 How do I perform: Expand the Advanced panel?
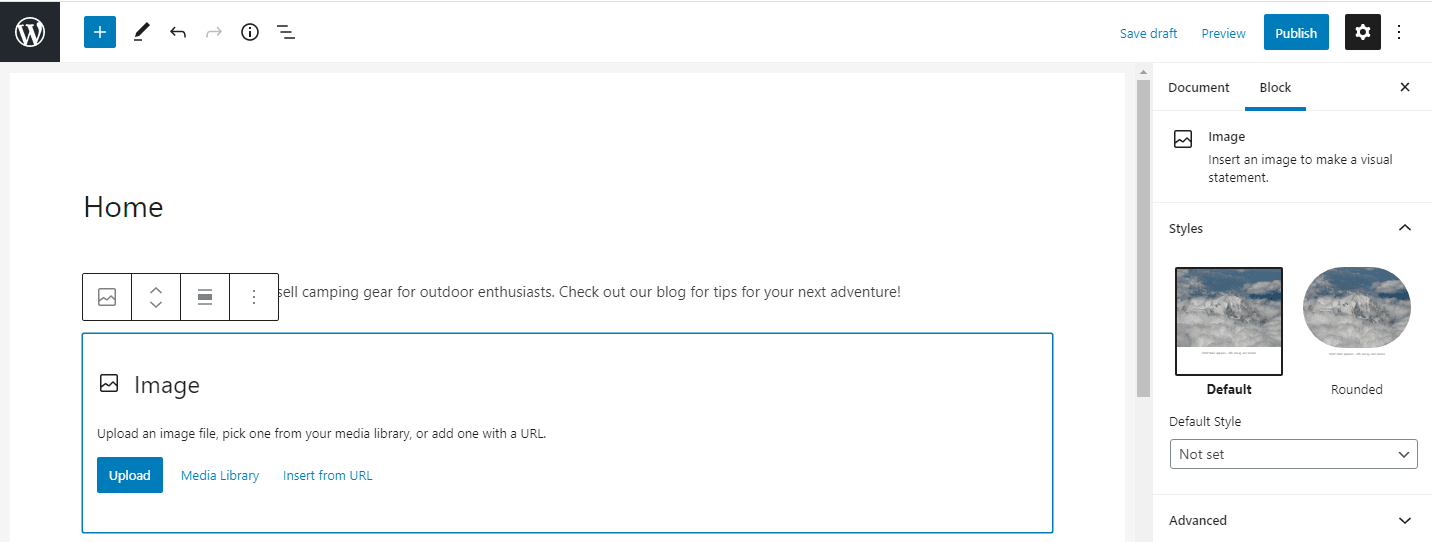1405,520
